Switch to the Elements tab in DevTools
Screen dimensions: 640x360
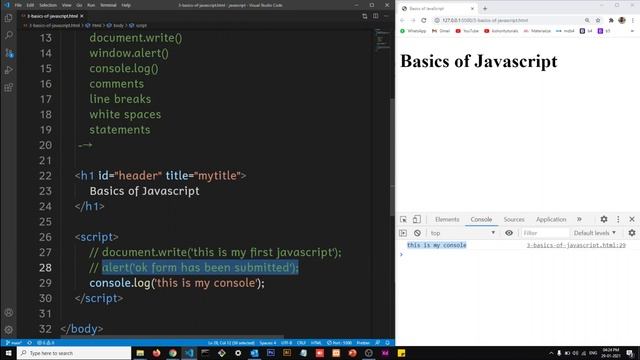[447, 219]
